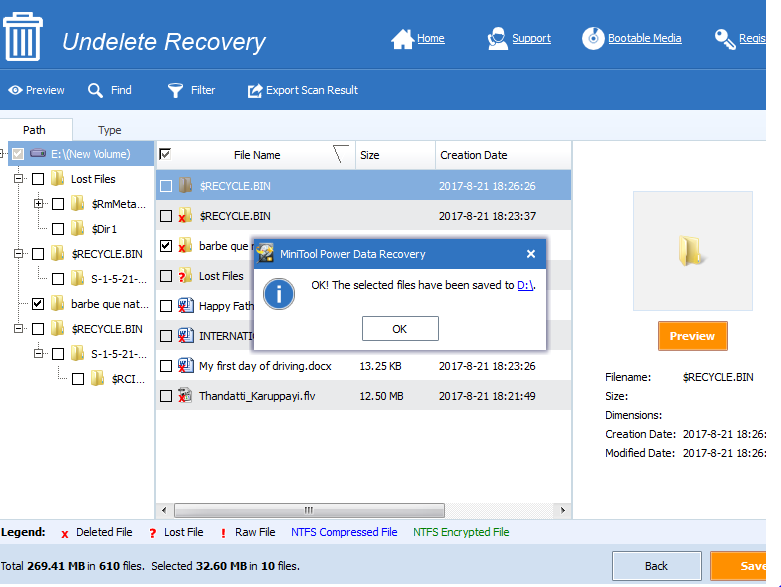Click the orange Preview button
Viewport: 781px width, 587px height.
[x=692, y=336]
